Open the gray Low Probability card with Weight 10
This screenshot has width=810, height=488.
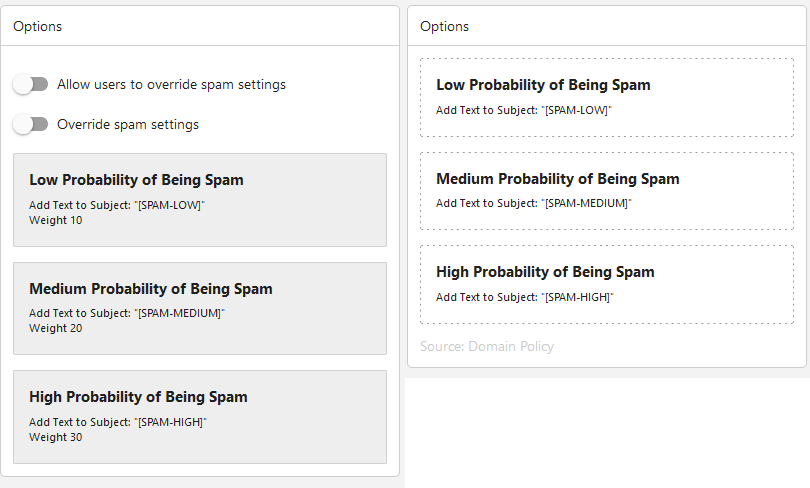click(x=199, y=199)
